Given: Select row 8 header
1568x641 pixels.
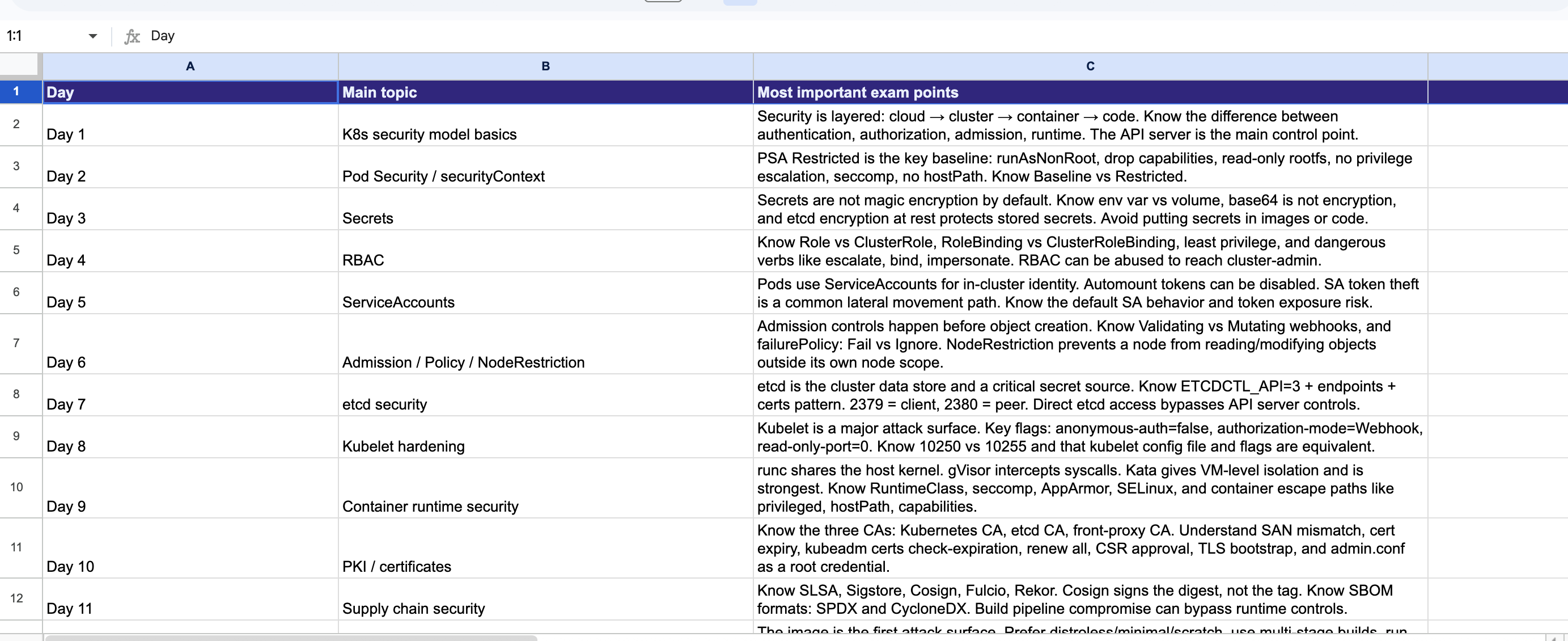Looking at the screenshot, I should click(21, 395).
